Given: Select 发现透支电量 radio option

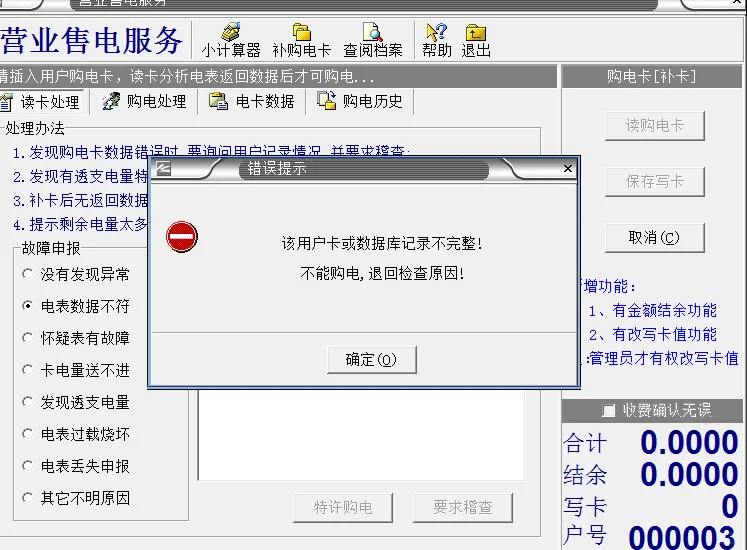Looking at the screenshot, I should pyautogui.click(x=28, y=402).
